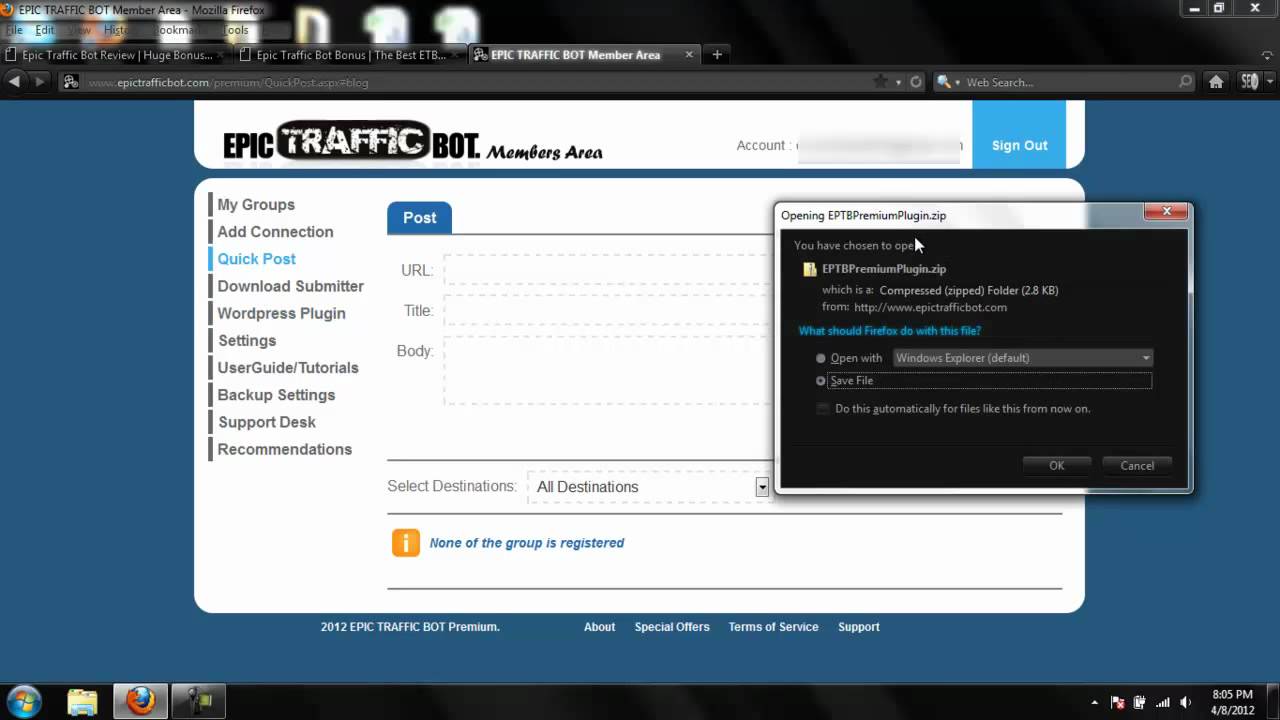The width and height of the screenshot is (1280, 720).
Task: Click the recording app taskbar icon
Action: [x=199, y=702]
